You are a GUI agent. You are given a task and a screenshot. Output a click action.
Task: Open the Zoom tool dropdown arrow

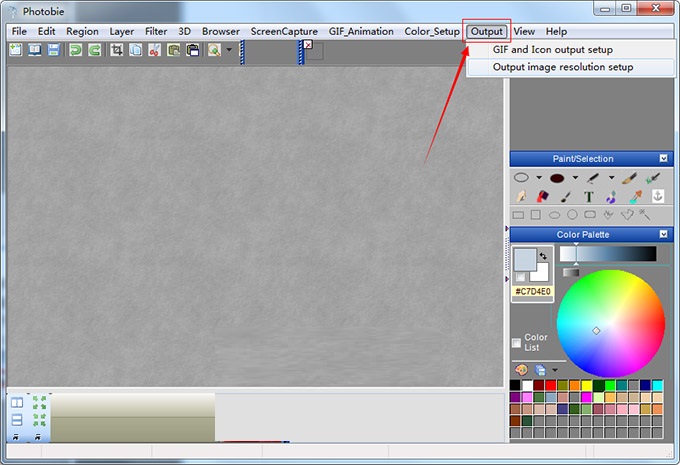[229, 50]
